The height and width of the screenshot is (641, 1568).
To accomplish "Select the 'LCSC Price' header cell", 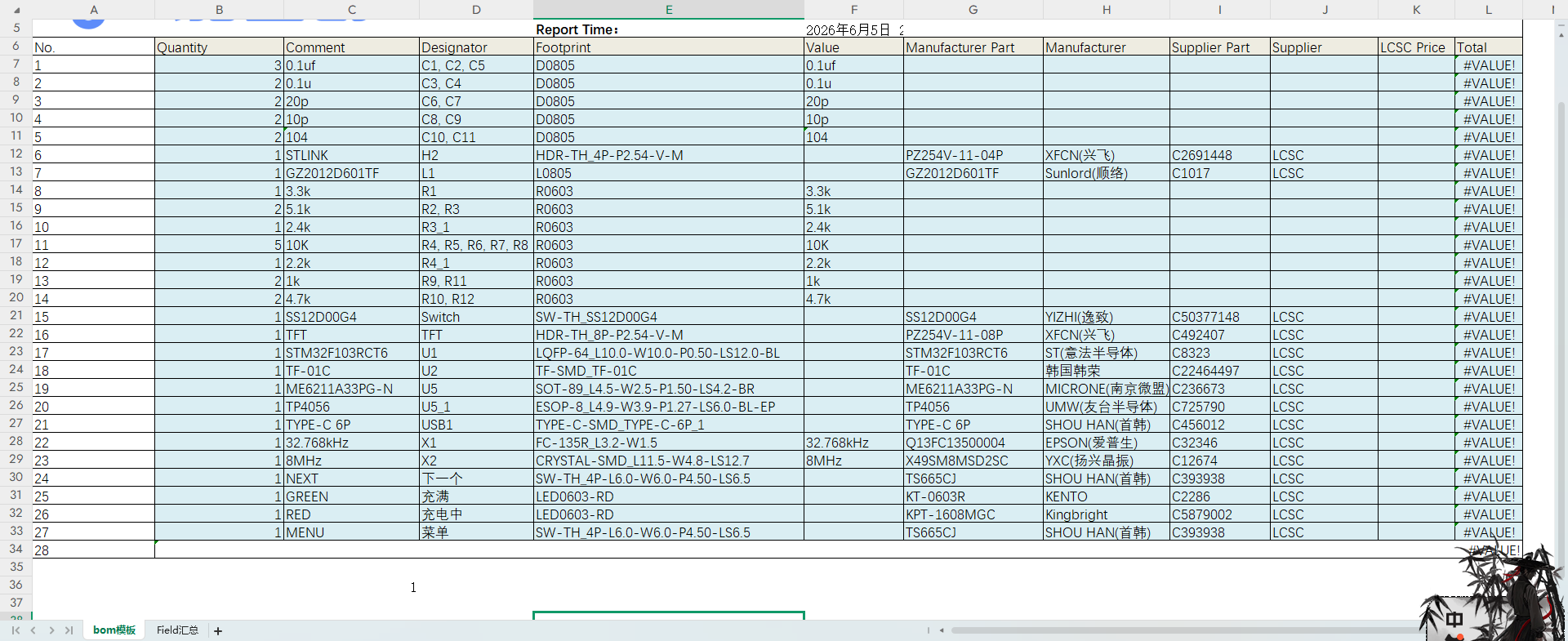I will pyautogui.click(x=1417, y=47).
